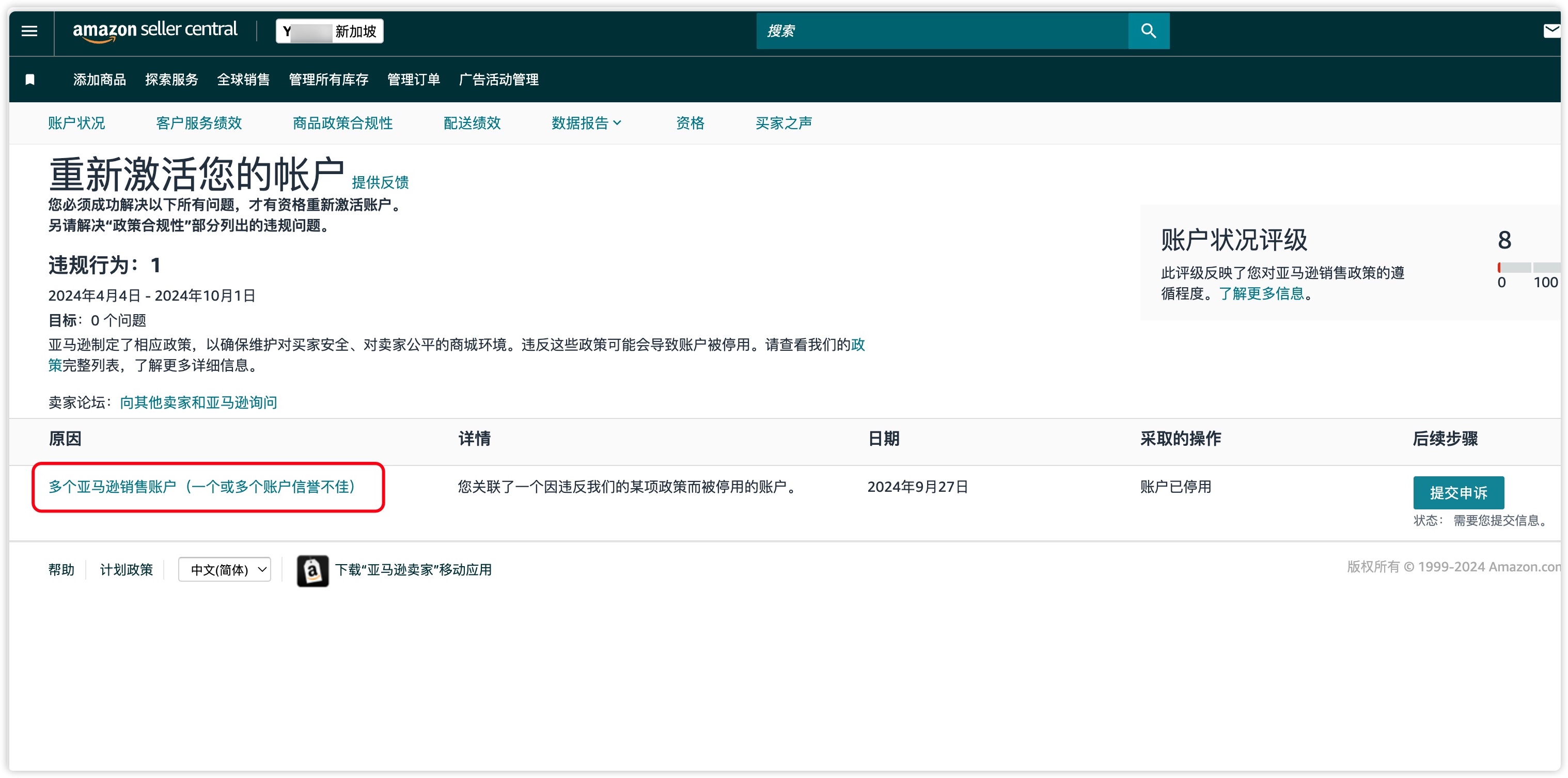Viewport: 1568px width, 778px height.
Task: Open the mail messages icon
Action: 1553,30
